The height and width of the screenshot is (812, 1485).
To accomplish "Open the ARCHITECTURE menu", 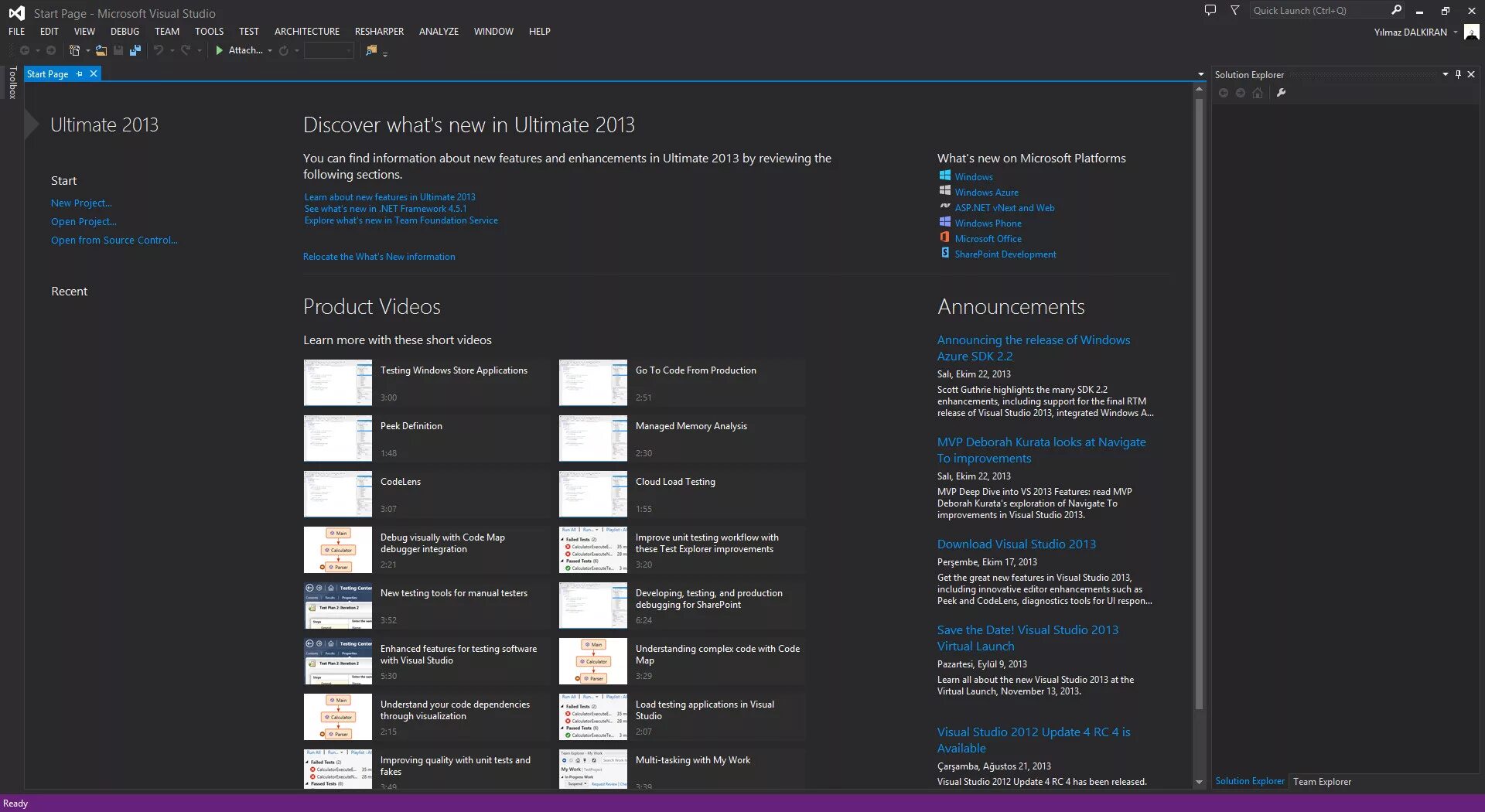I will (307, 32).
